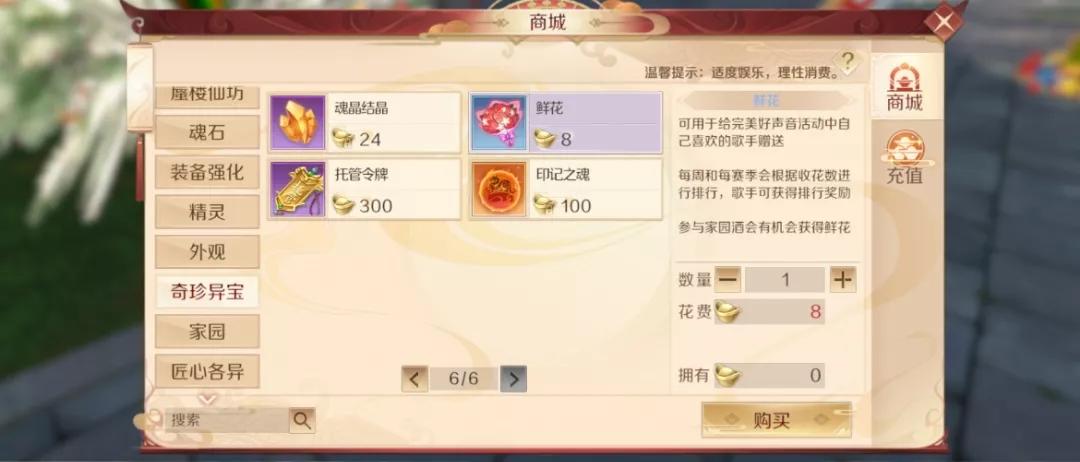Expand more categories with the down chevron
Viewport: 1080px width, 462px height.
207,399
